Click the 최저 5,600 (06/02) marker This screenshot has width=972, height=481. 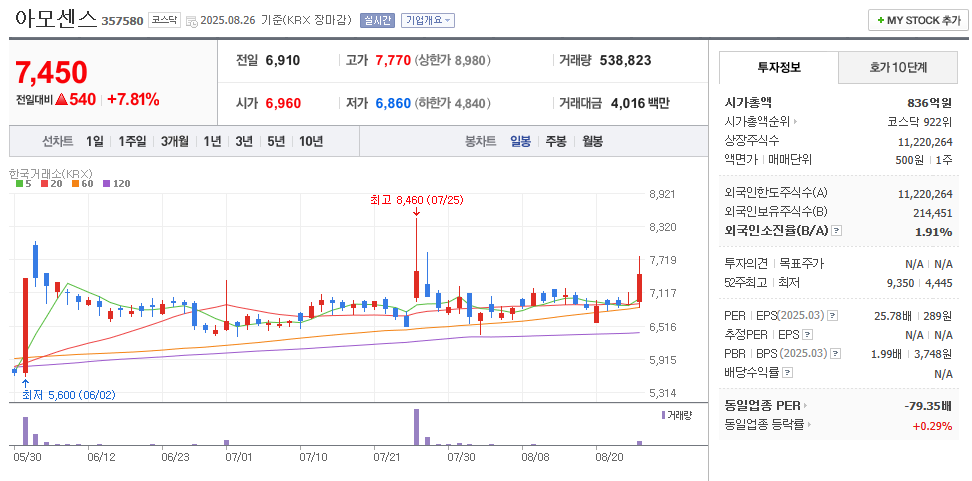68,395
